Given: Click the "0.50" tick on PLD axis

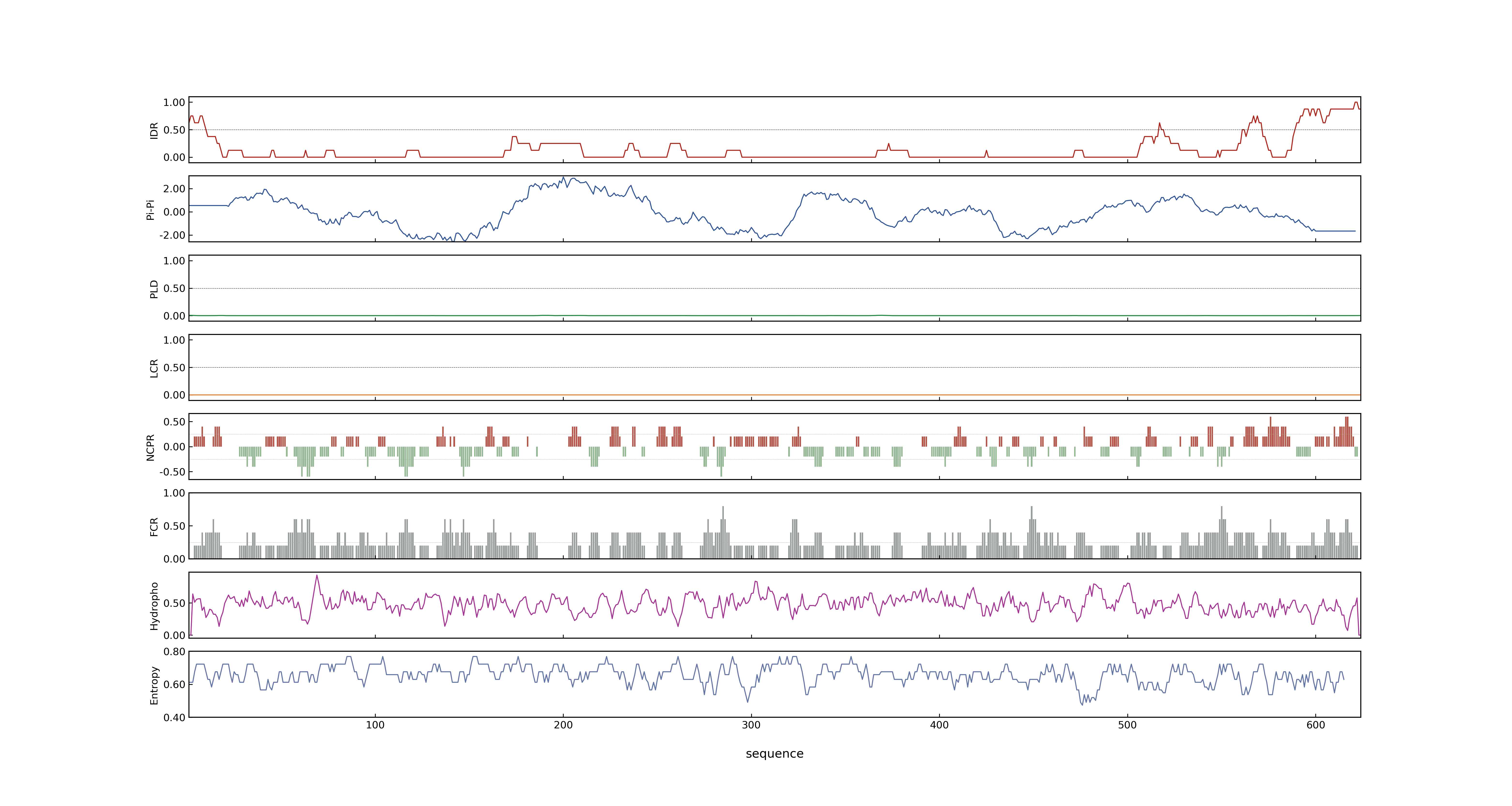Looking at the screenshot, I should [x=174, y=288].
